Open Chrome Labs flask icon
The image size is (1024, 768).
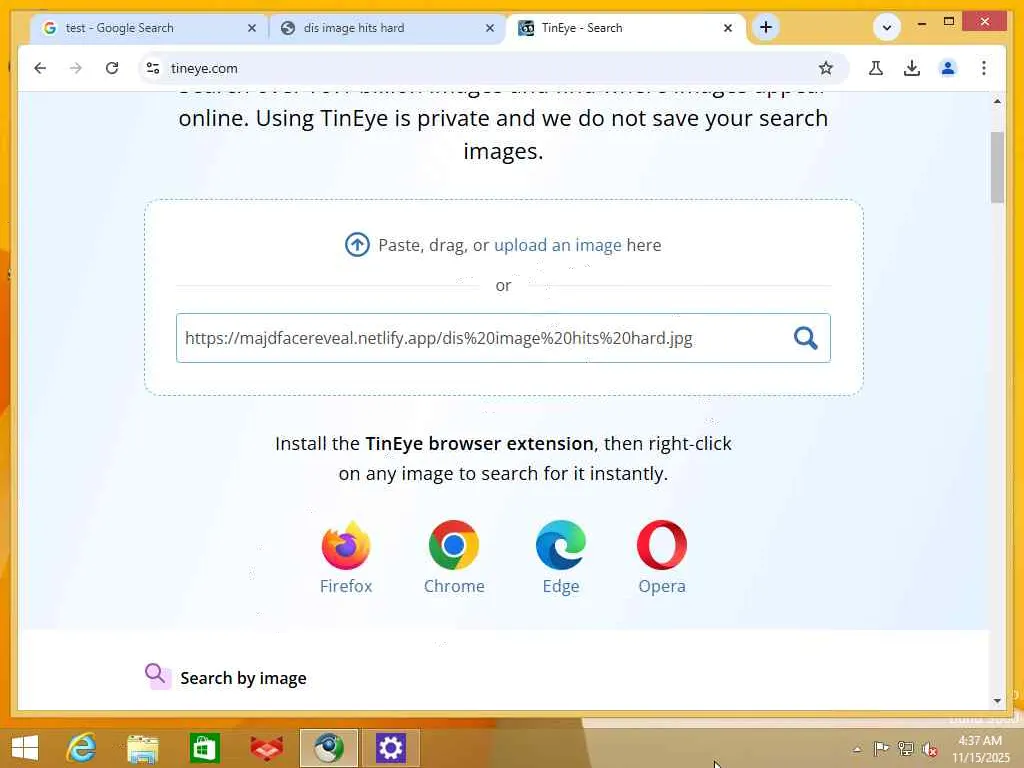coord(876,68)
